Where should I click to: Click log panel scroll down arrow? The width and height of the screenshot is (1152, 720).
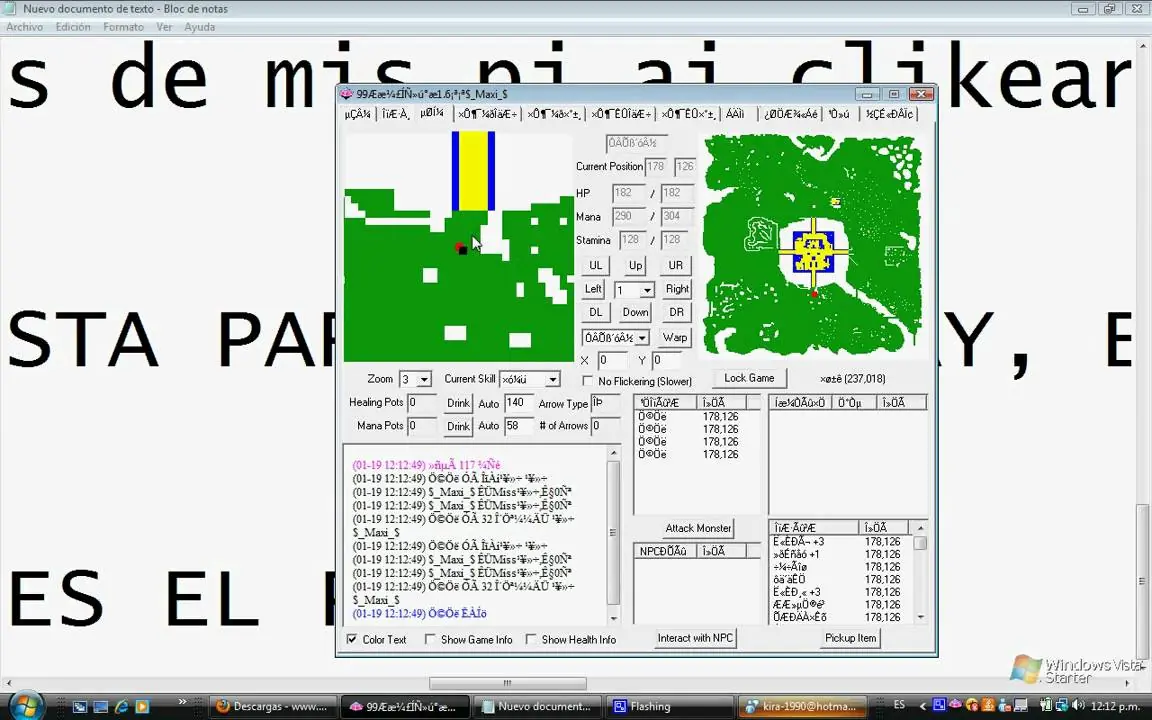pos(613,619)
